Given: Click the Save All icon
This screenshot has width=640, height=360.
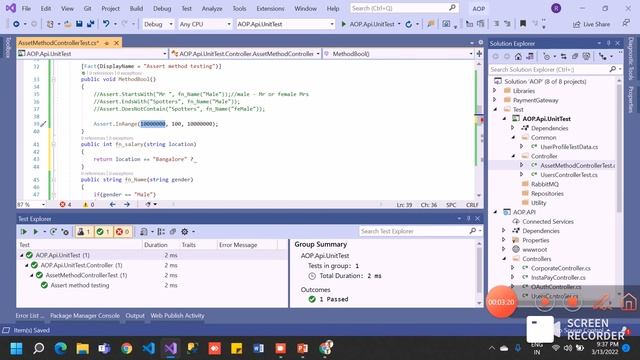Looking at the screenshot, I should (x=90, y=24).
